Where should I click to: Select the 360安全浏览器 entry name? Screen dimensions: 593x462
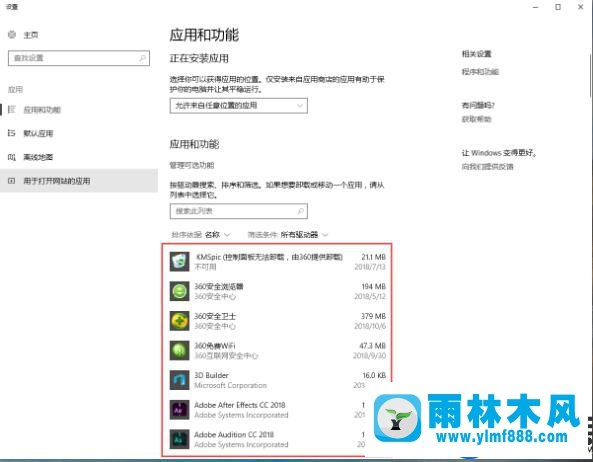click(x=219, y=287)
